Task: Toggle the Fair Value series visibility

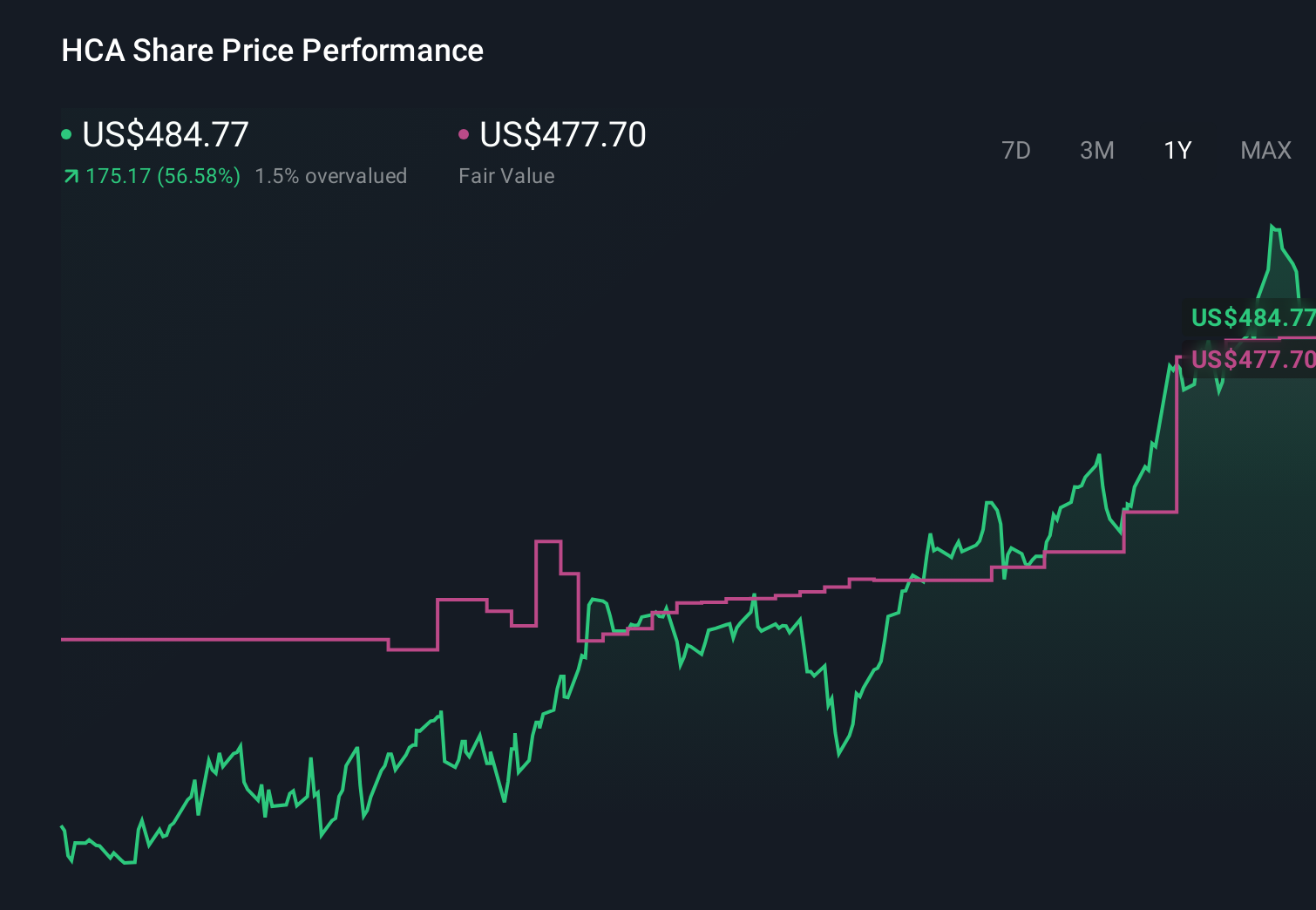Action: click(x=465, y=133)
